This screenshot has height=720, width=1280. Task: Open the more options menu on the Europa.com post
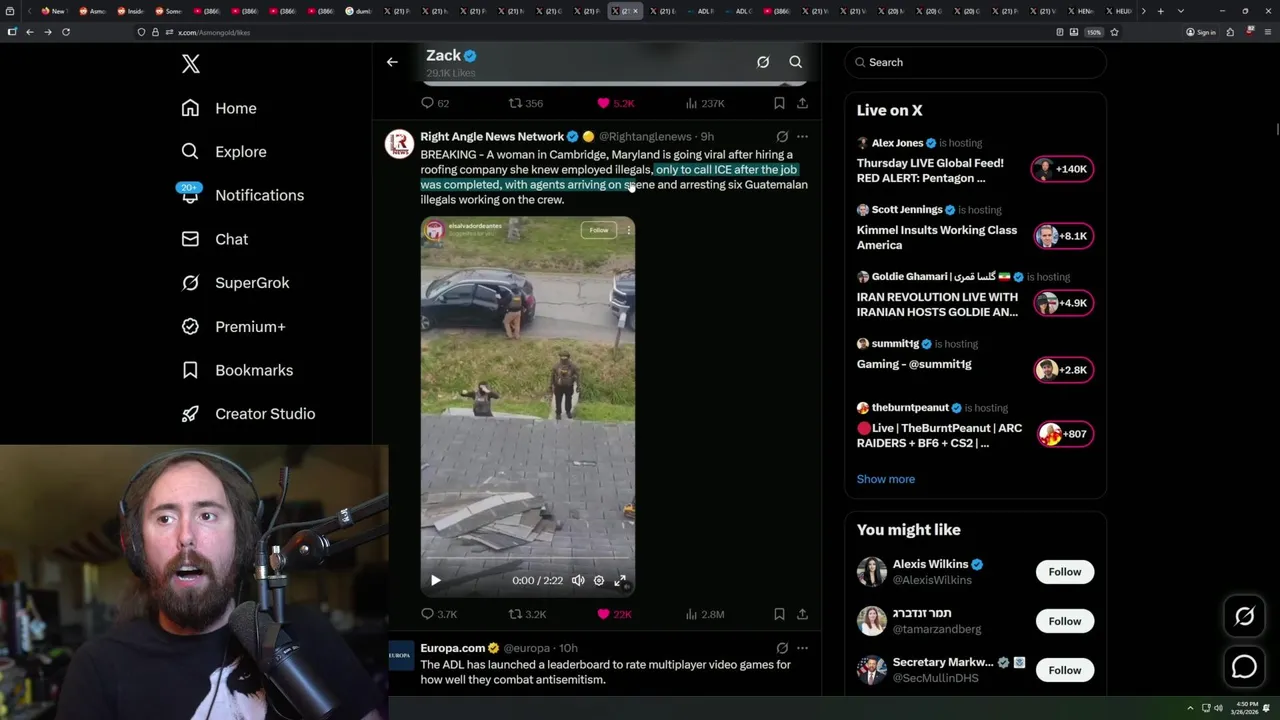(x=802, y=648)
